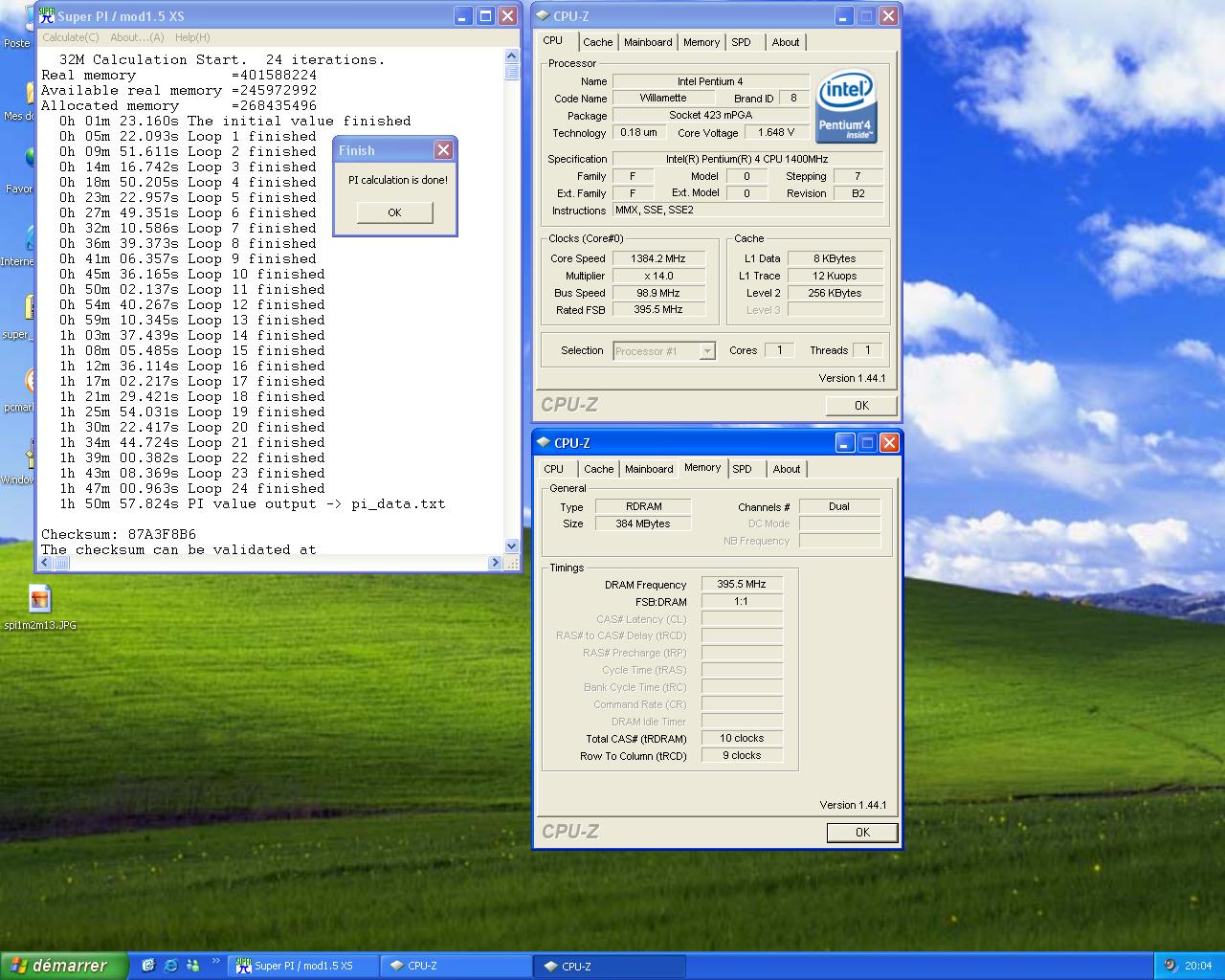Click OK in the bottom CPU-Z Memory window
Image resolution: width=1225 pixels, height=980 pixels.
[x=862, y=833]
